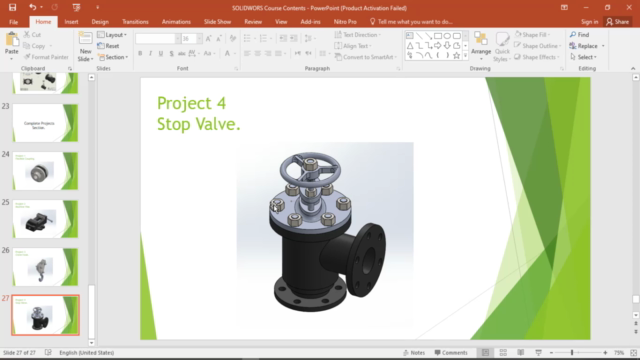The height and width of the screenshot is (360, 640).
Task: Switch to the Transitions tab
Action: pyautogui.click(x=135, y=22)
